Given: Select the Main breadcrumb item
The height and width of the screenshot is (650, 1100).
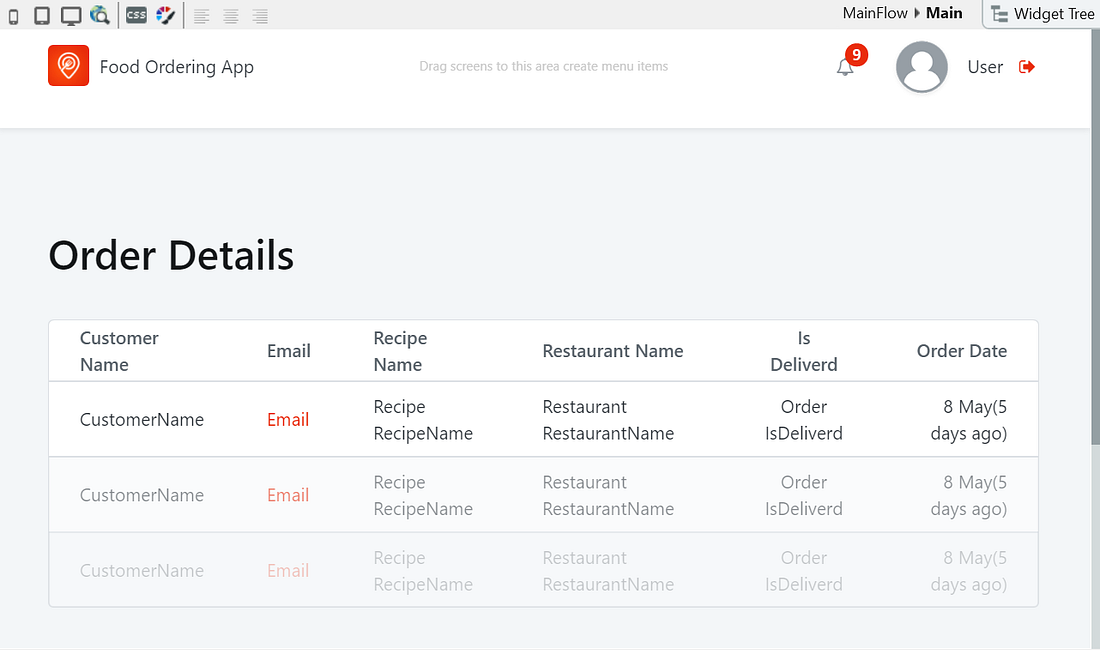Looking at the screenshot, I should [x=944, y=13].
